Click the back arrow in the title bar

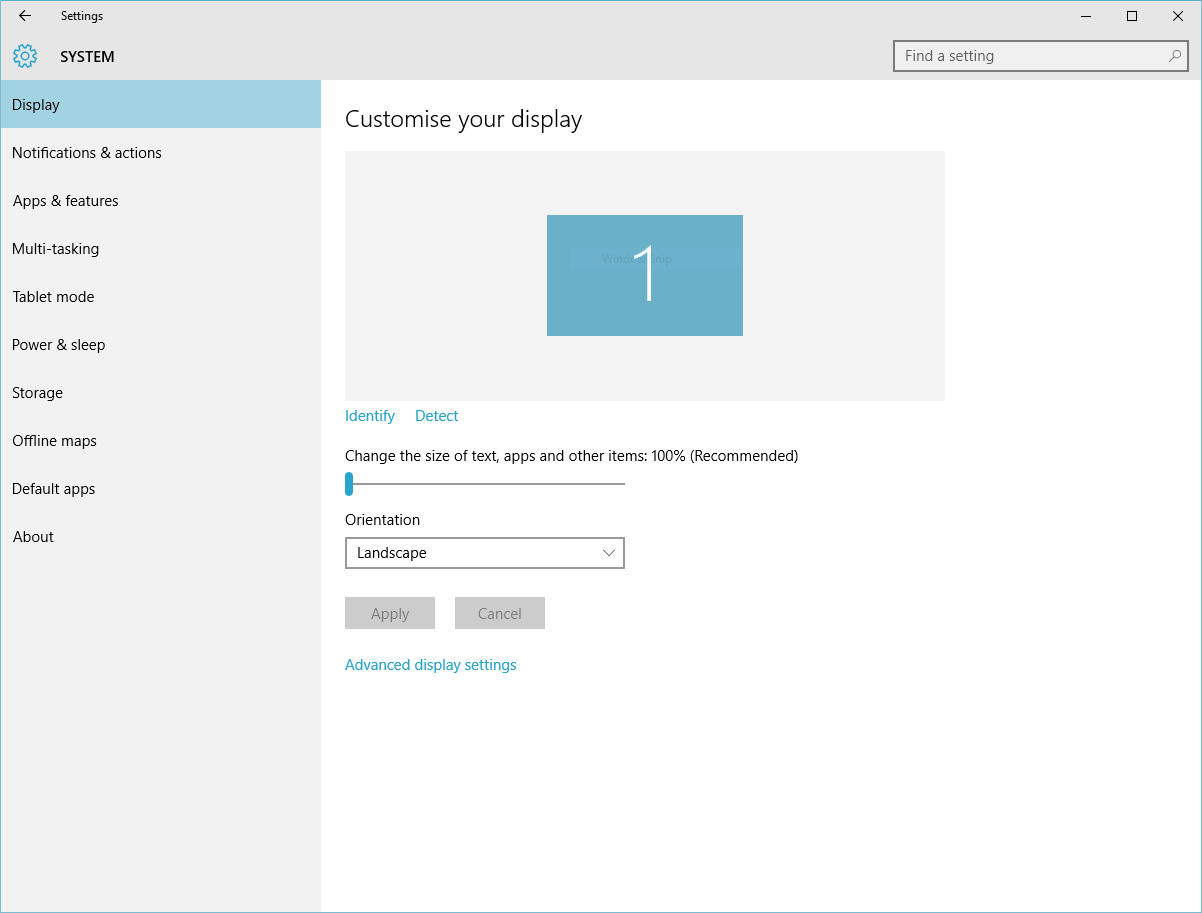coord(25,16)
